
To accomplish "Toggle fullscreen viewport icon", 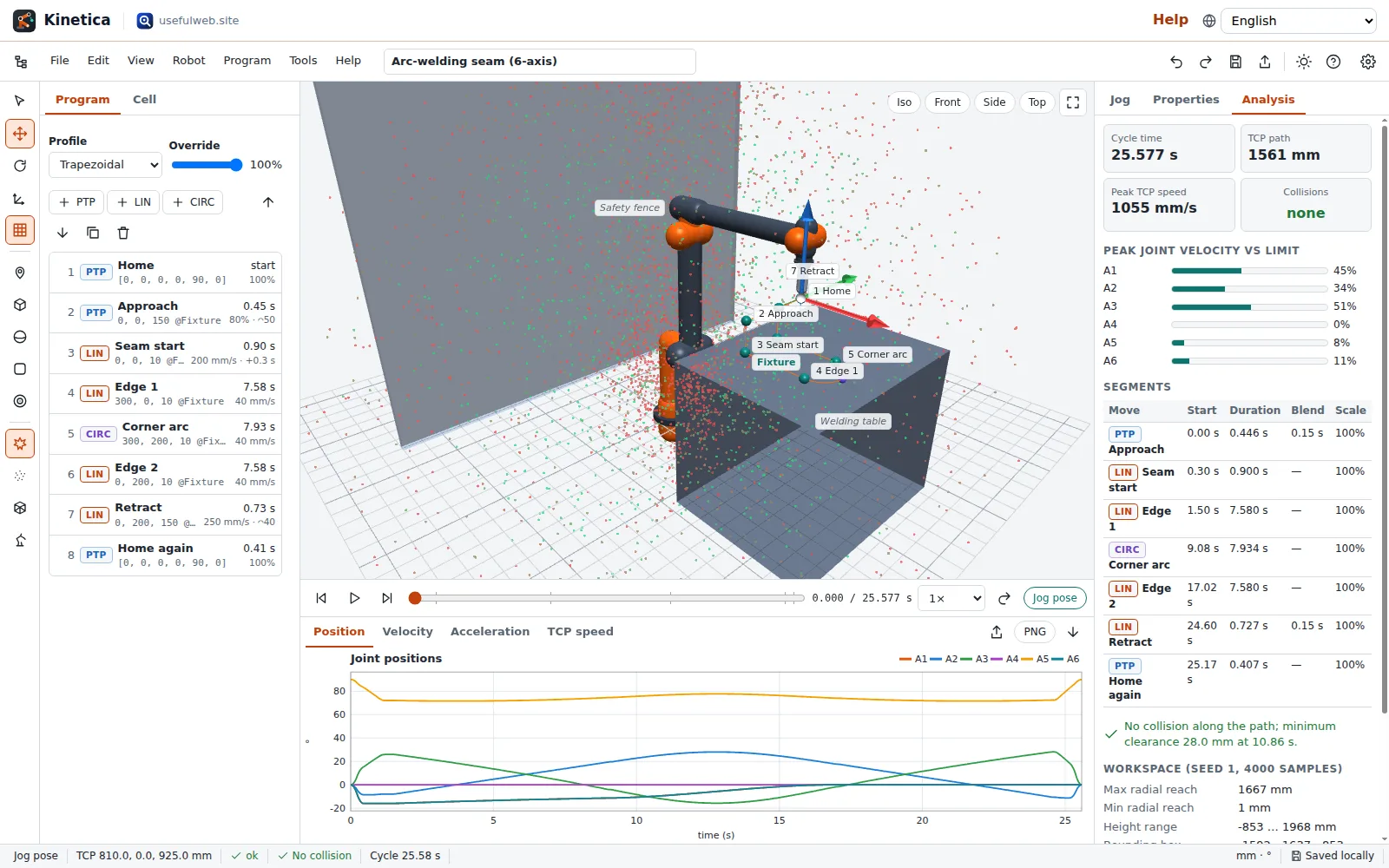I will click(1073, 102).
